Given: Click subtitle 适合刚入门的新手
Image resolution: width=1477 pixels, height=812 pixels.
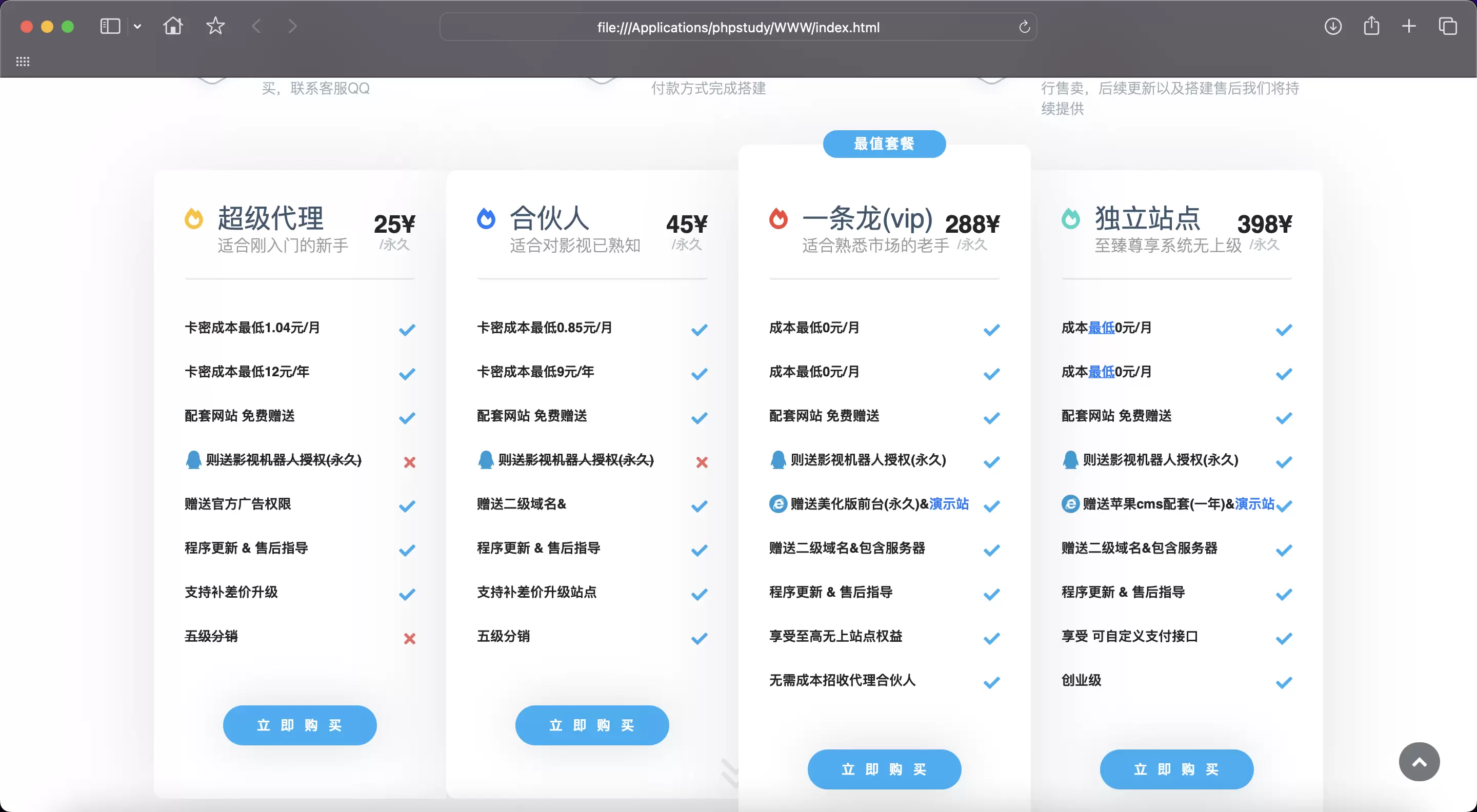Looking at the screenshot, I should [x=283, y=245].
